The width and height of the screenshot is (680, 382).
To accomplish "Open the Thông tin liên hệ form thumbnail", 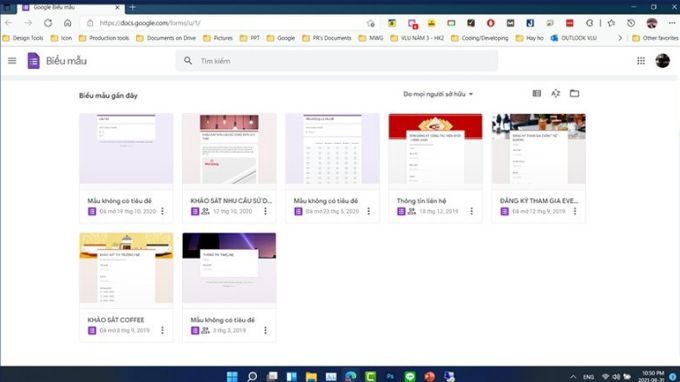I will click(435, 149).
